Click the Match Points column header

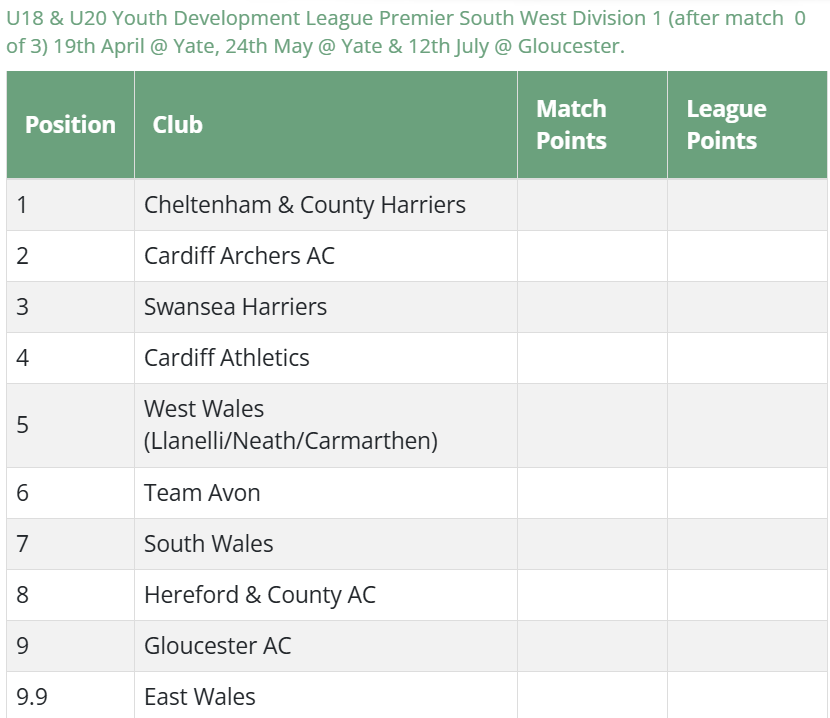[571, 125]
